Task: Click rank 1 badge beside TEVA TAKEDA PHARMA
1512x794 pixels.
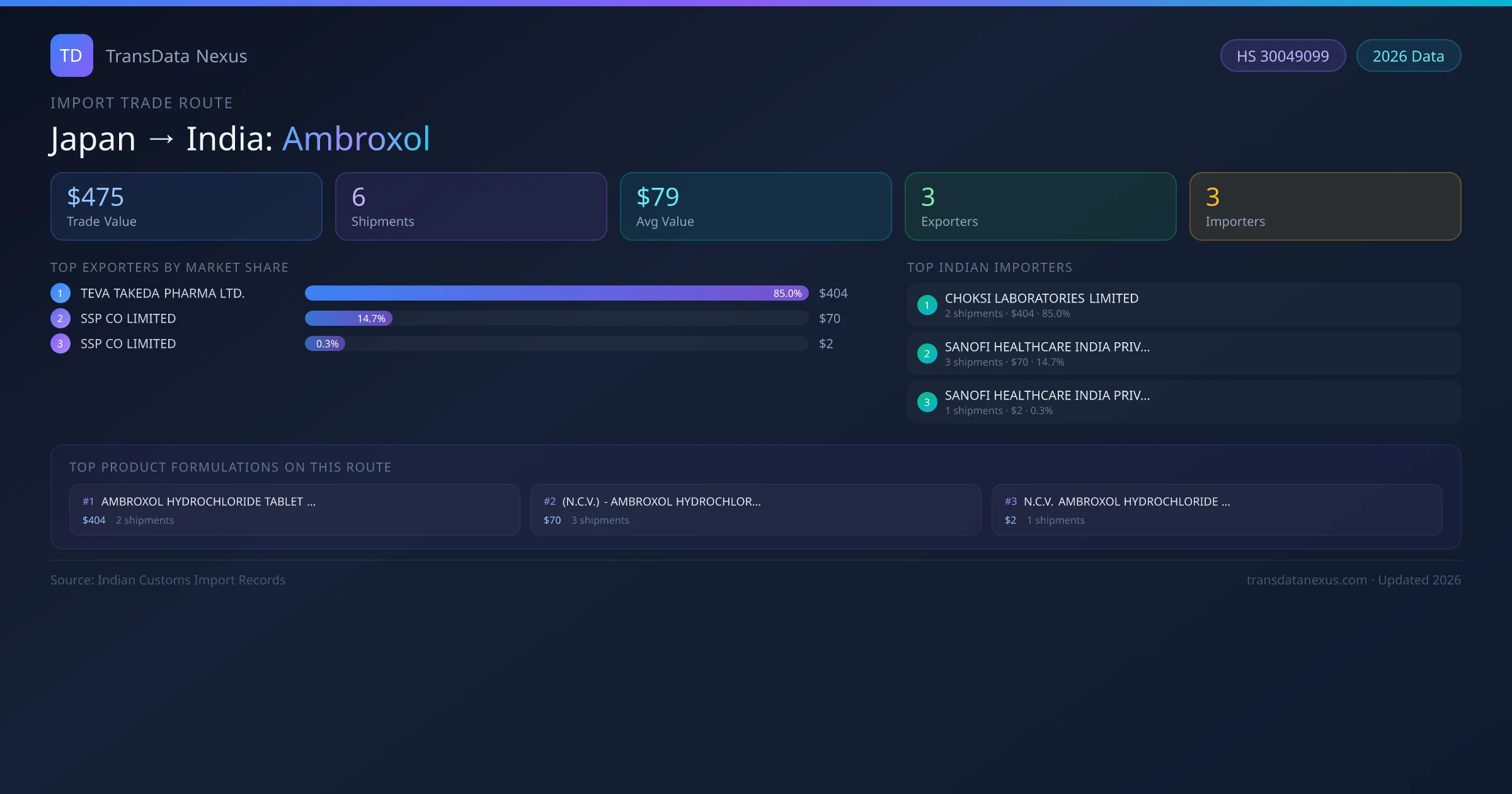Action: 60,293
